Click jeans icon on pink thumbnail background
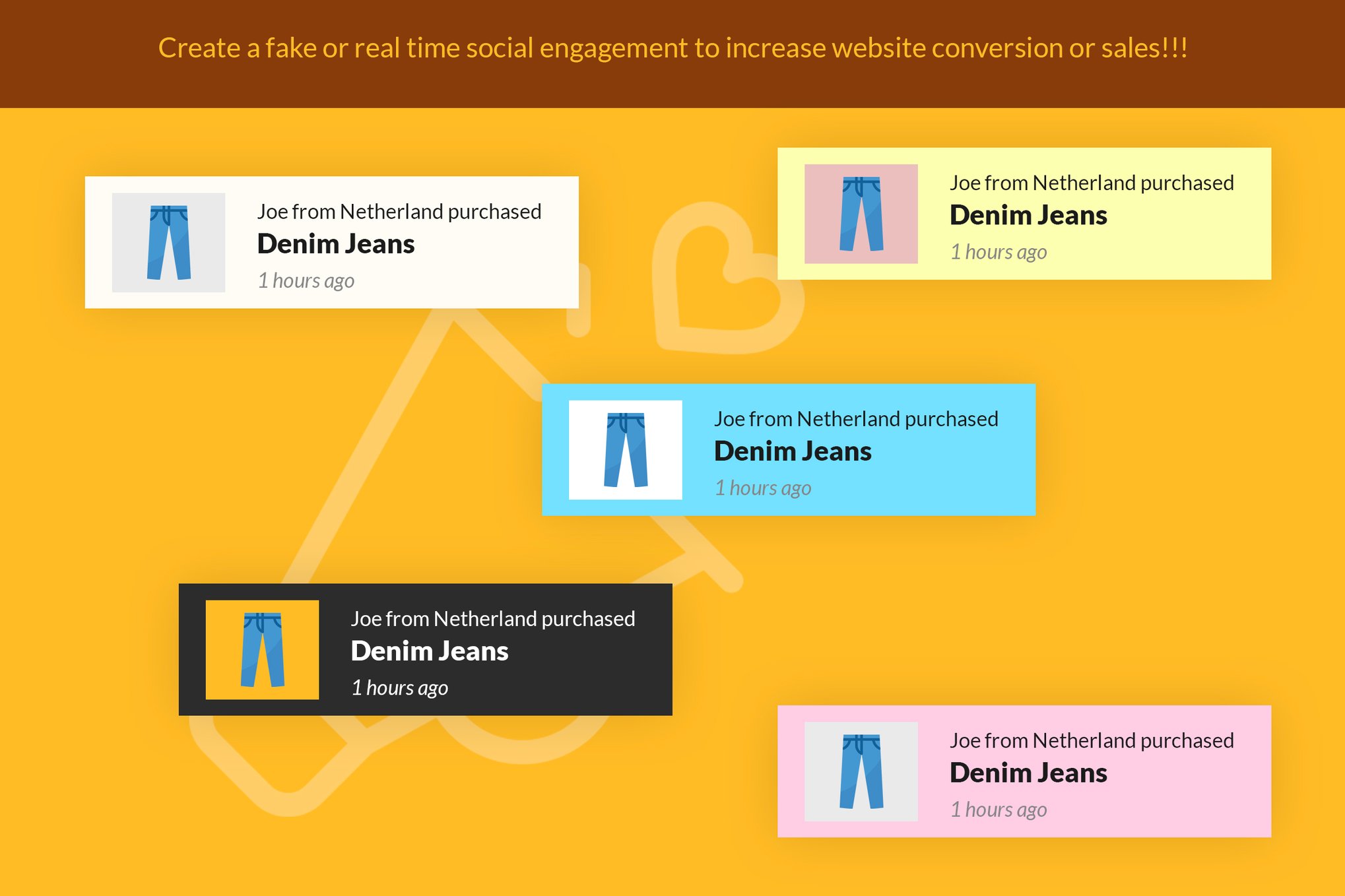 pos(861,214)
